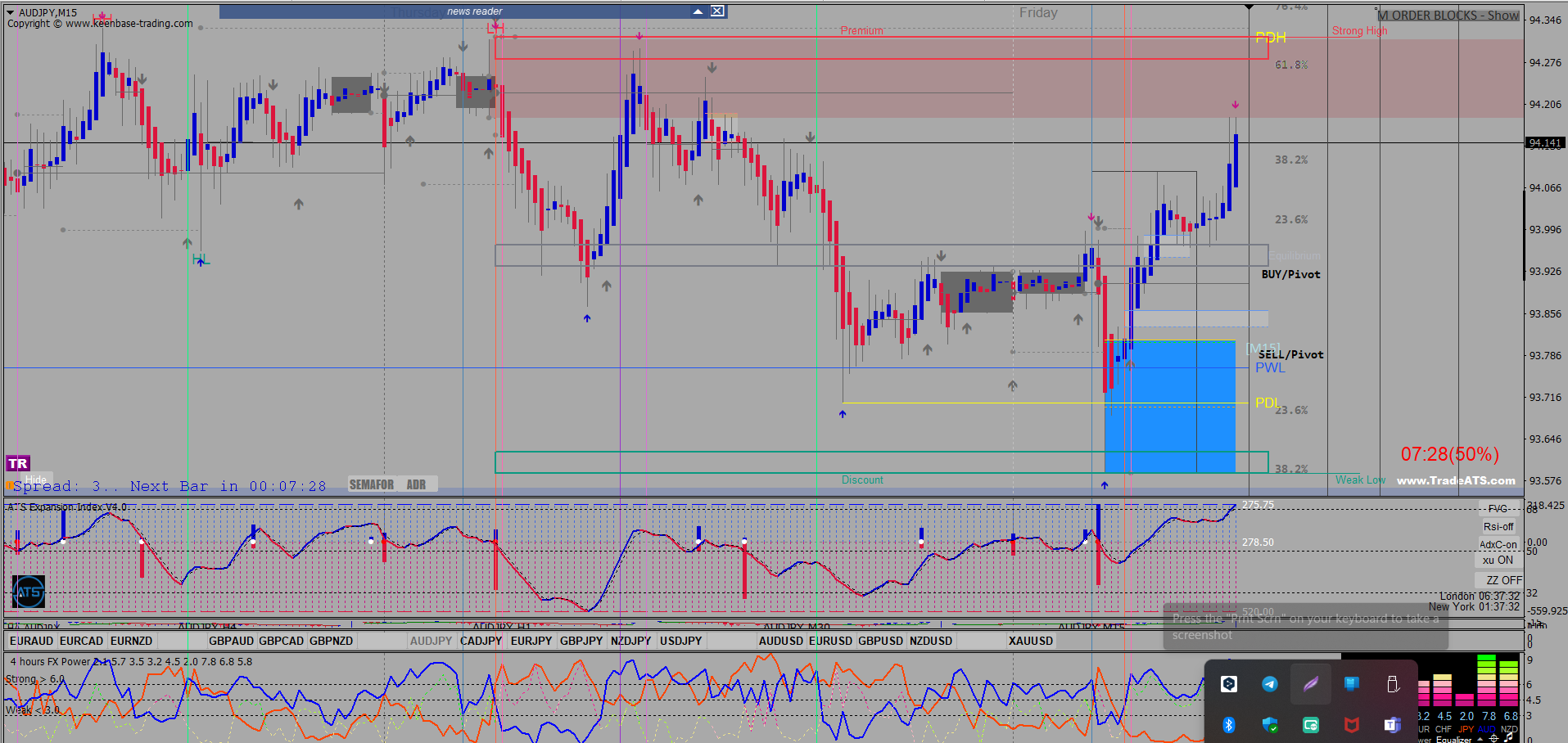Click the Strong High label

pos(1360,31)
